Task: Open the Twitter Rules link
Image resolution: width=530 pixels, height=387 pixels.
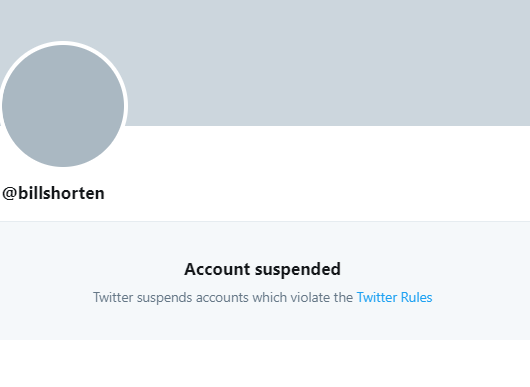Action: (394, 297)
